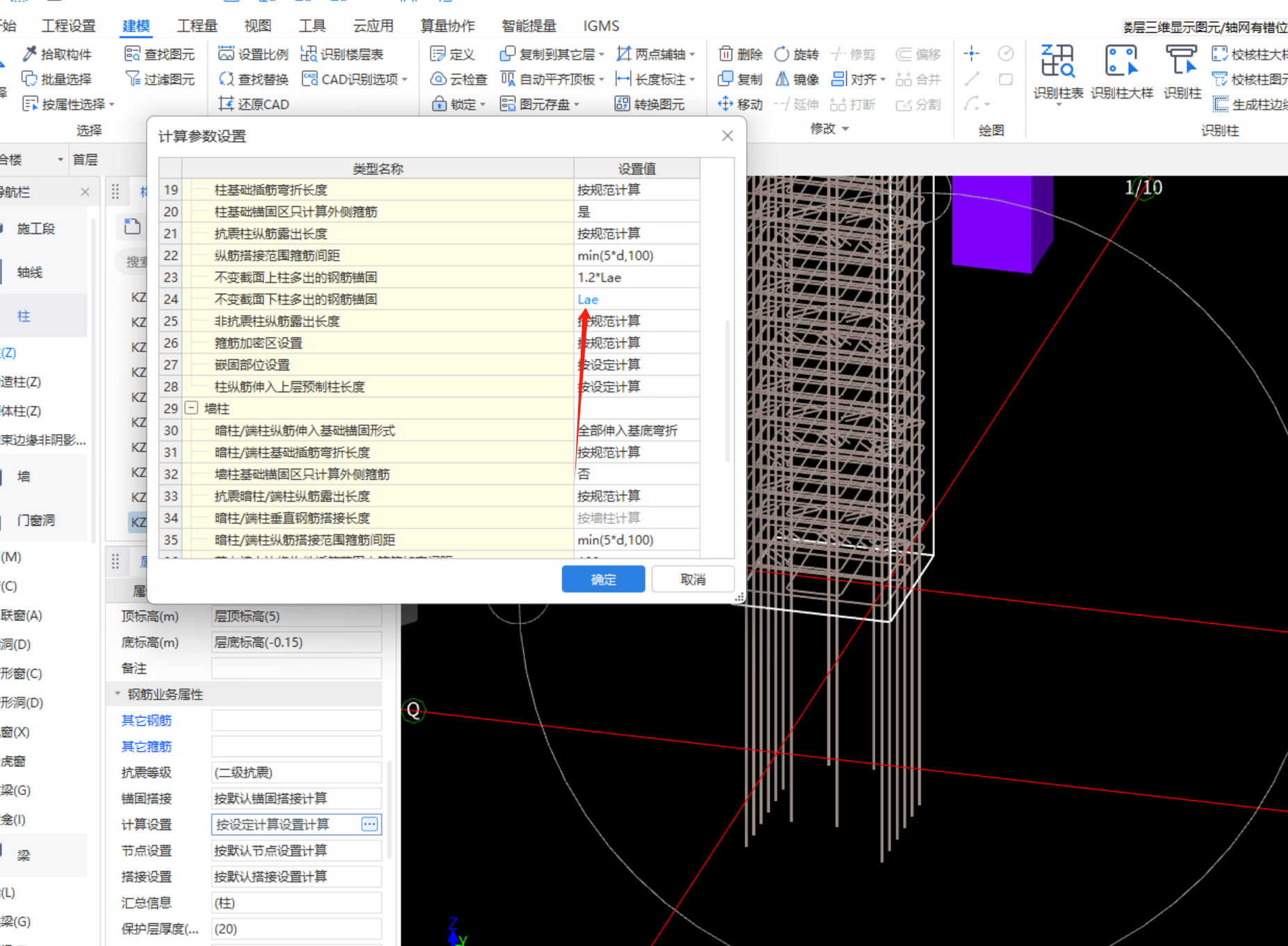Image resolution: width=1288 pixels, height=946 pixels.
Task: Select 柱 in the navigation panel
Action: [24, 316]
